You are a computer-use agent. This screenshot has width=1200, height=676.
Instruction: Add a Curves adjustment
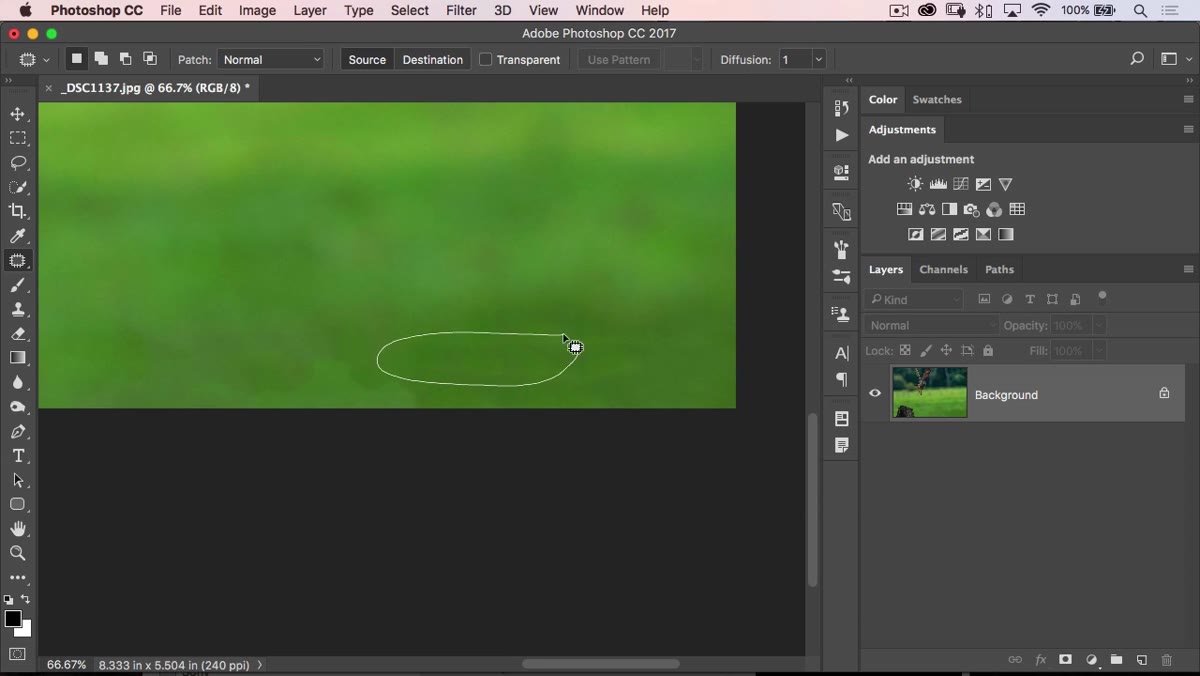pos(961,184)
